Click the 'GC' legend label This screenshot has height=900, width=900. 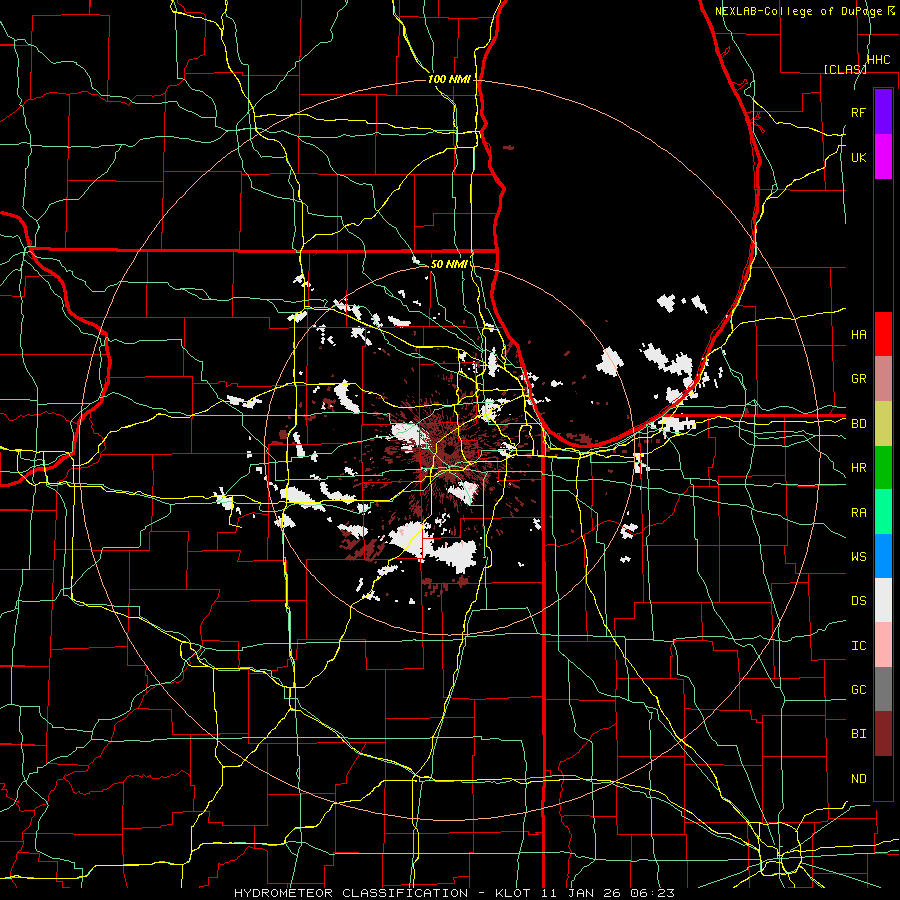pos(858,690)
